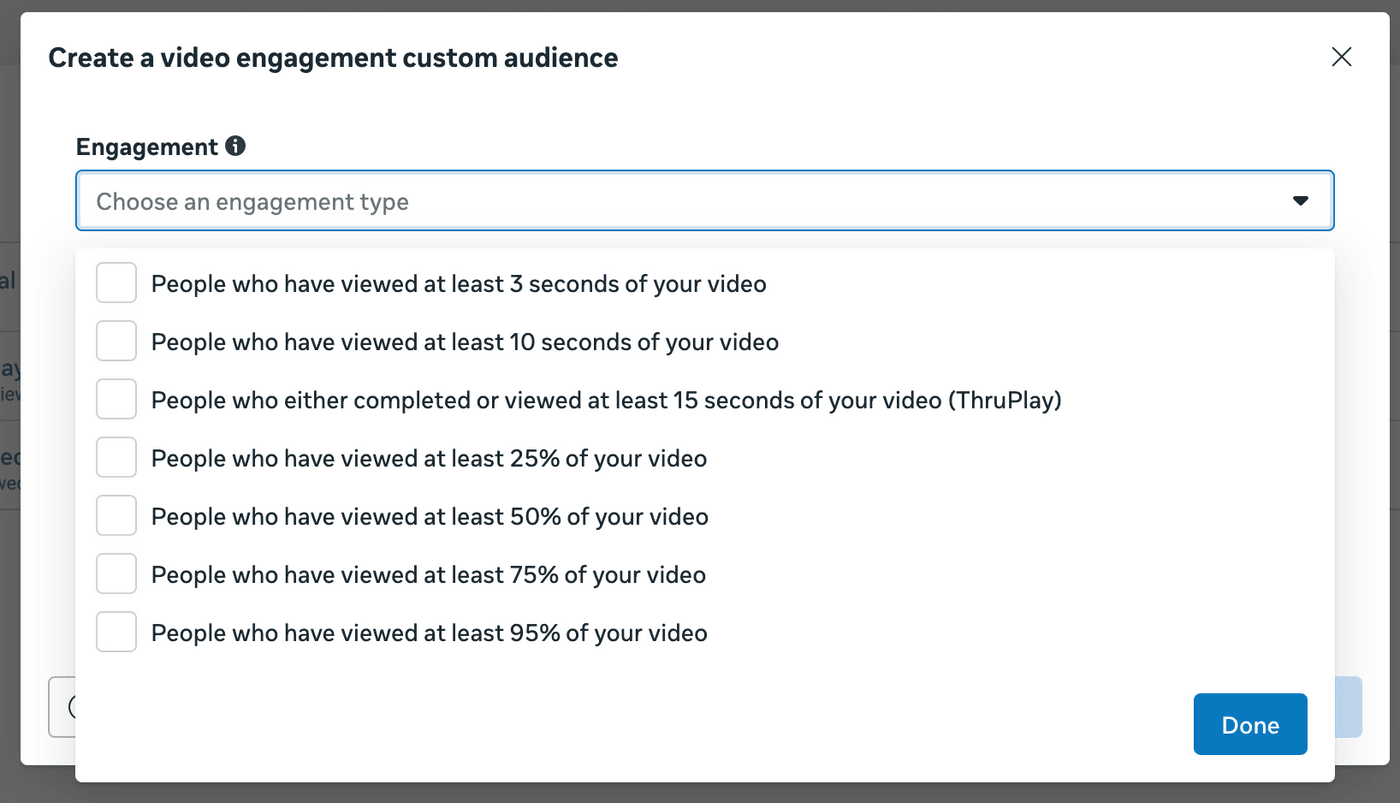The image size is (1400, 803).
Task: Select the 'at least 50% of your video' text
Action: (x=429, y=517)
